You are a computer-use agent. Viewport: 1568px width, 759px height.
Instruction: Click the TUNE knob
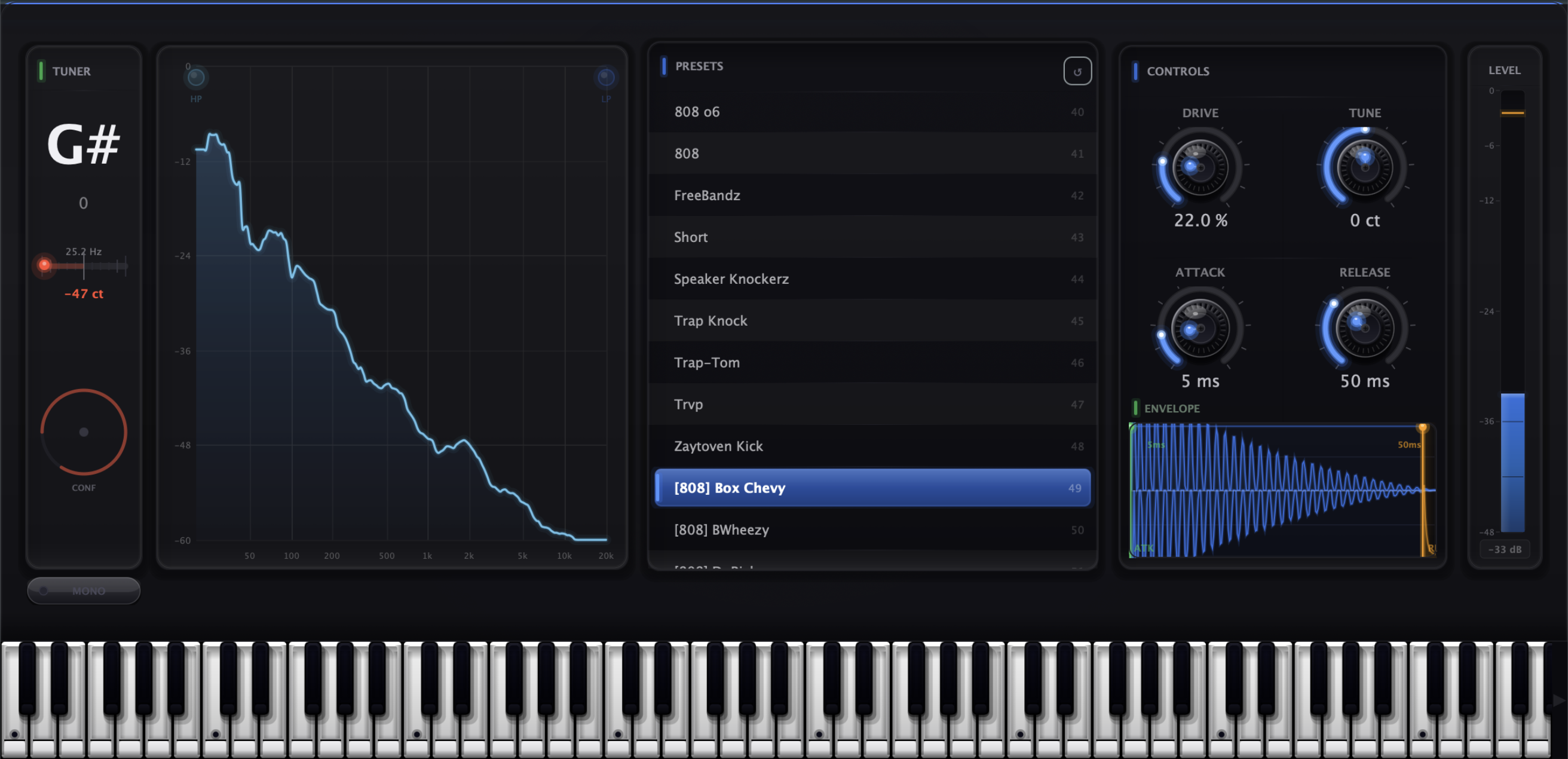click(1365, 169)
